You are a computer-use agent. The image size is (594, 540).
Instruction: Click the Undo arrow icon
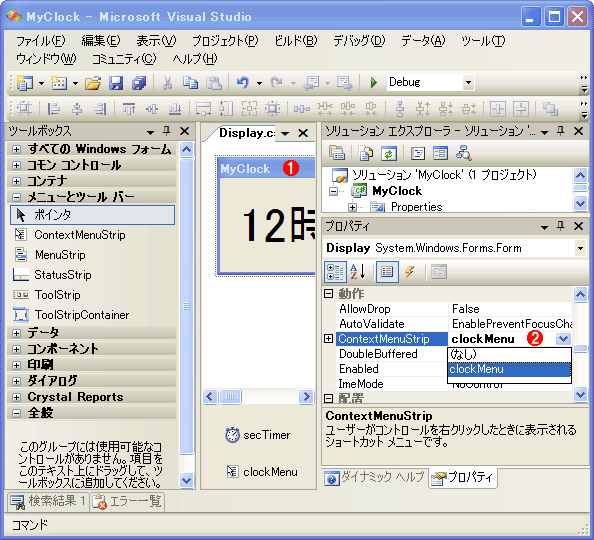coord(243,82)
